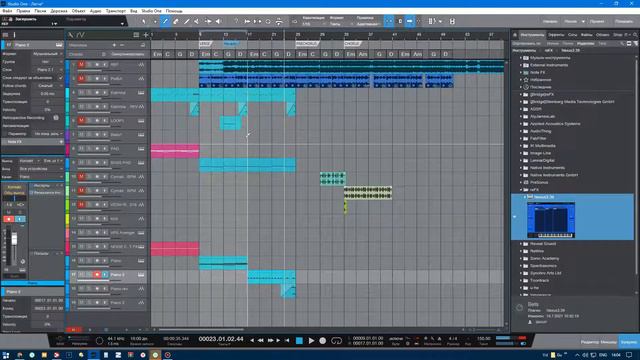This screenshot has width=640, height=360.
Task: Click the Проект button at the top right
Action: (x=597, y=21)
